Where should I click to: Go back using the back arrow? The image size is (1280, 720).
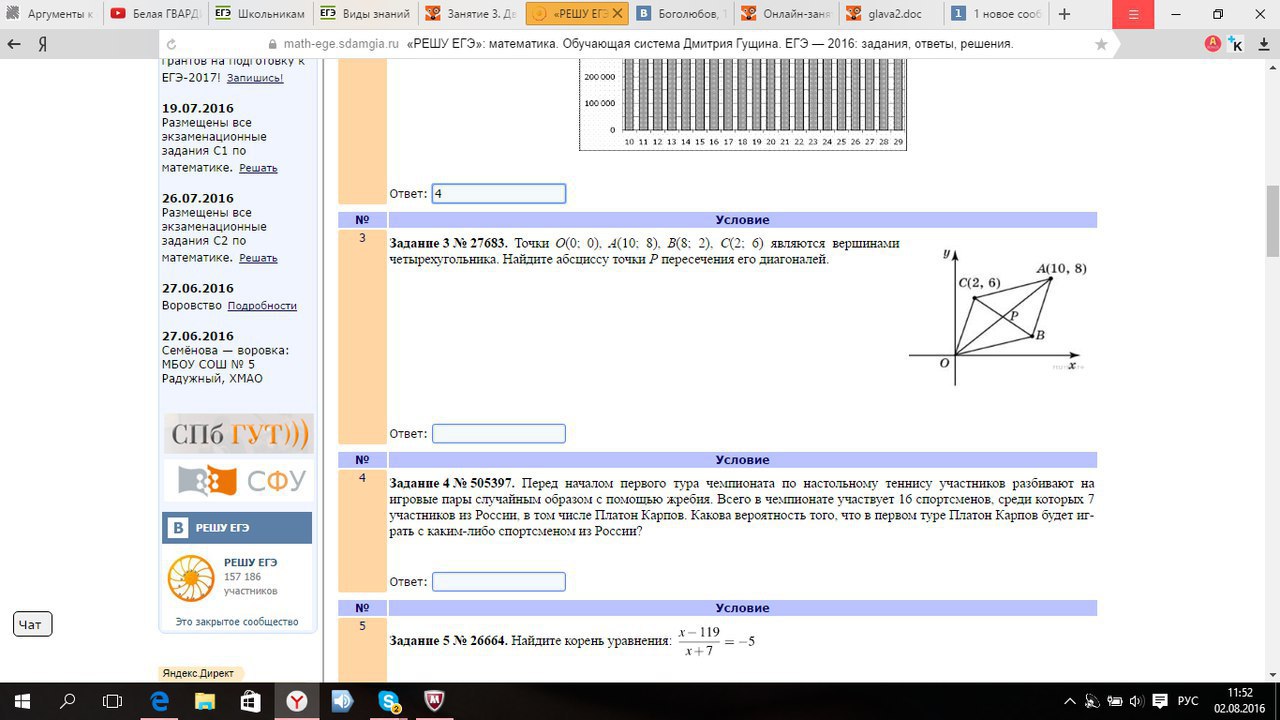(13, 44)
